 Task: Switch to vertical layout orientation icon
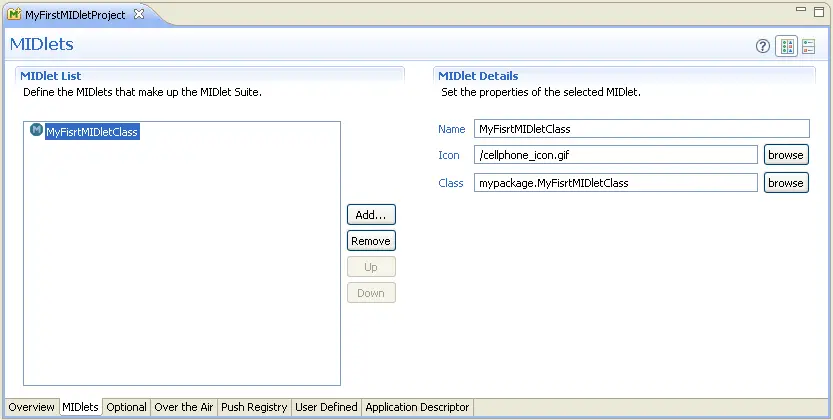(x=809, y=47)
